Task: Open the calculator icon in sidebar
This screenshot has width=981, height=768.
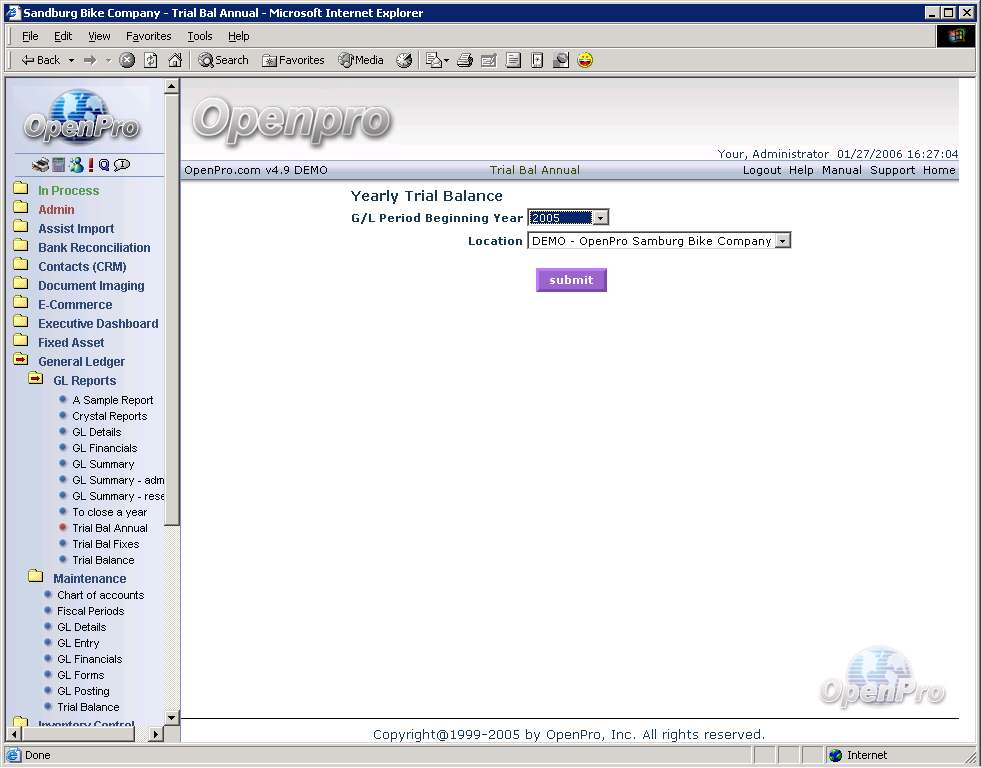Action: pos(58,165)
